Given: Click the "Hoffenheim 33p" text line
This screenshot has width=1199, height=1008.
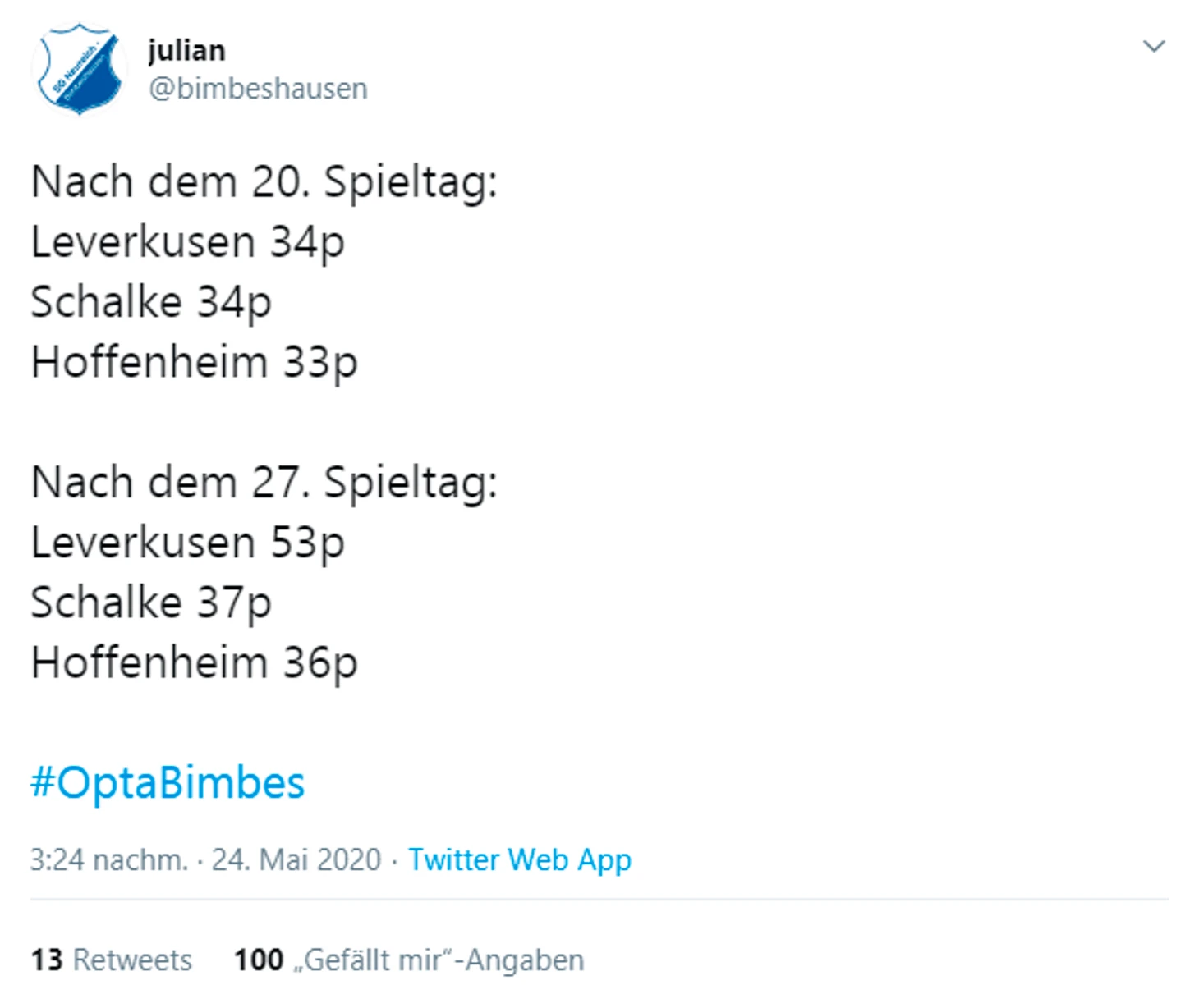Looking at the screenshot, I should [x=195, y=362].
